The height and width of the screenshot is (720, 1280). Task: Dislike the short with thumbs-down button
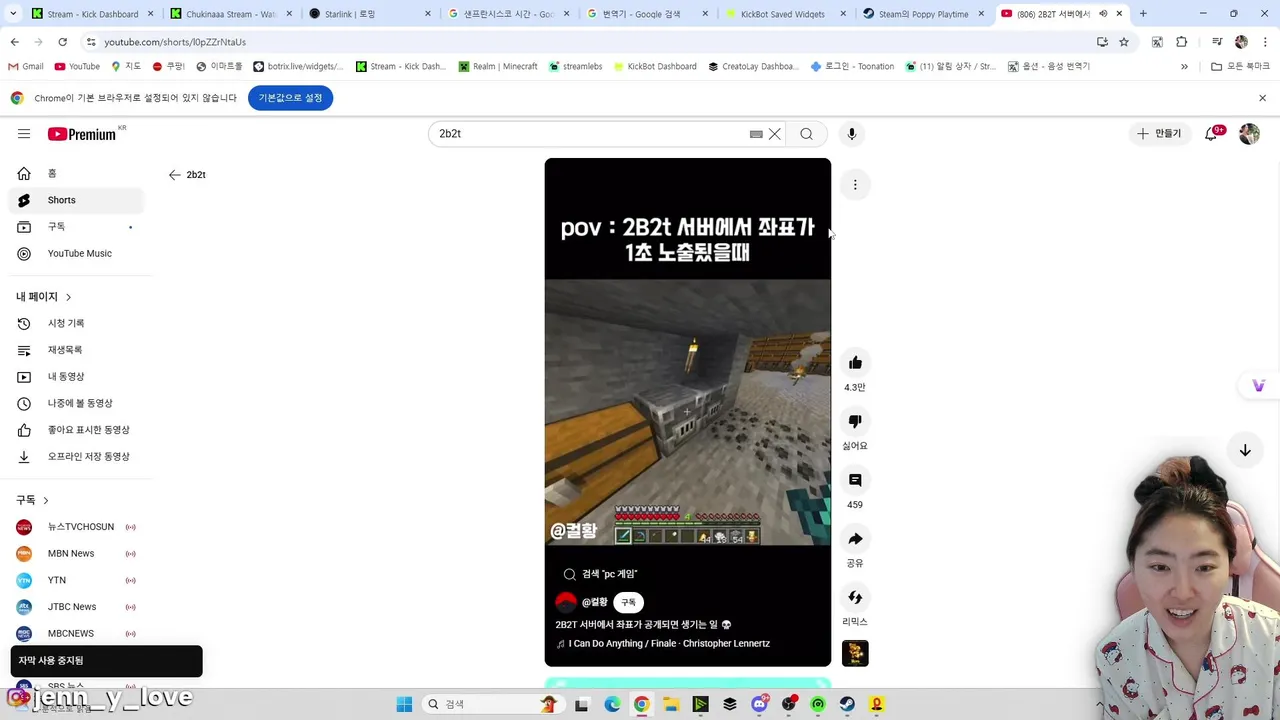coord(855,421)
